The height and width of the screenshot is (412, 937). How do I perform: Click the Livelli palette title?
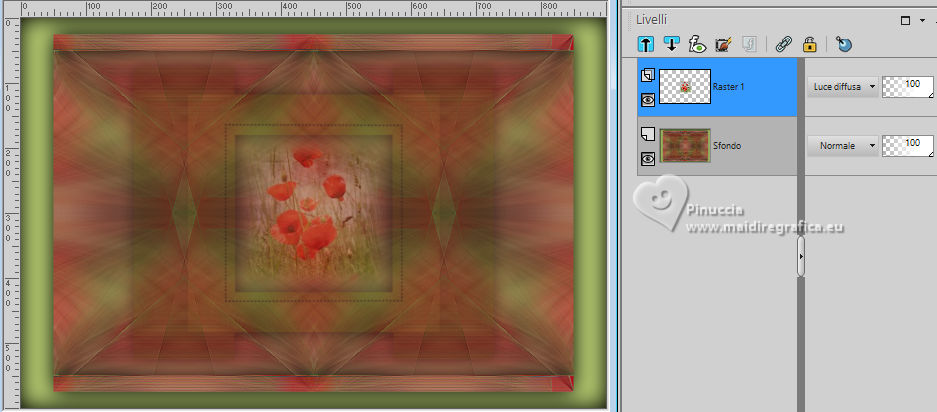651,20
